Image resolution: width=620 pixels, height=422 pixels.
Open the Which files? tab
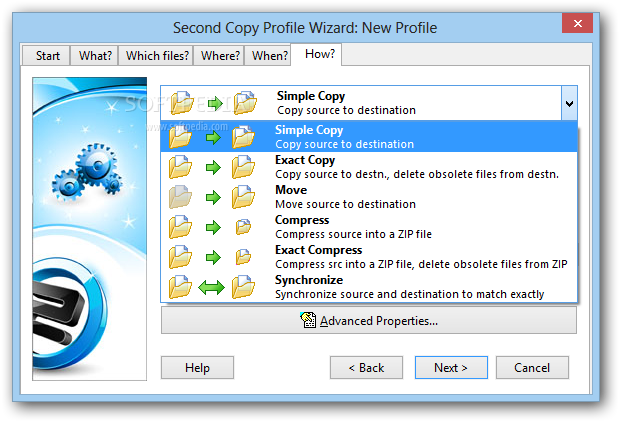[157, 55]
